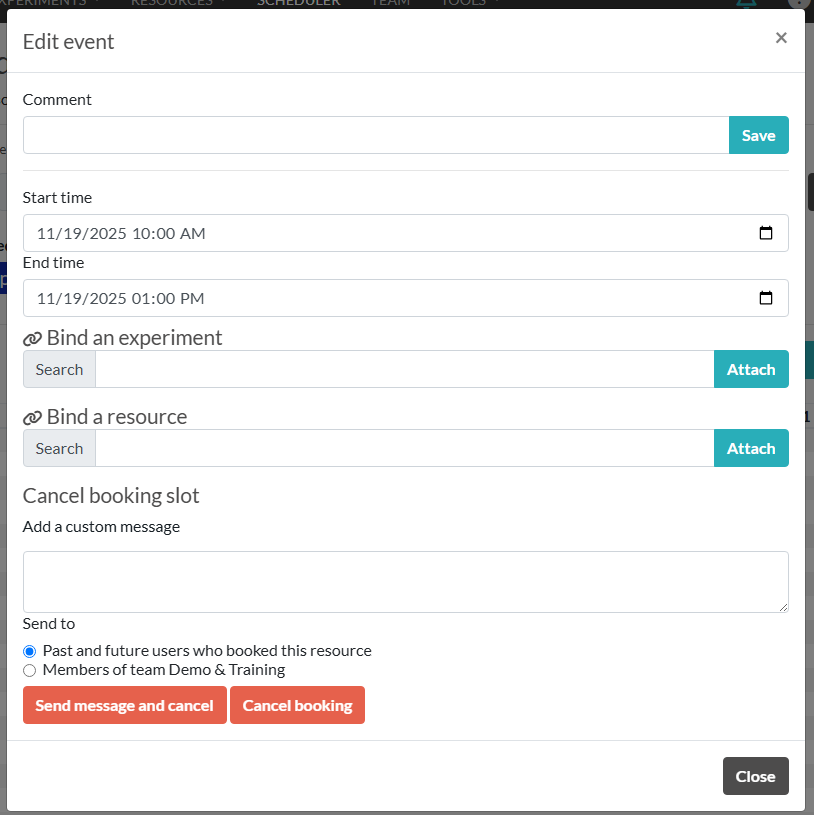
Task: Click the link icon beside Bind a resource
Action: click(x=32, y=418)
